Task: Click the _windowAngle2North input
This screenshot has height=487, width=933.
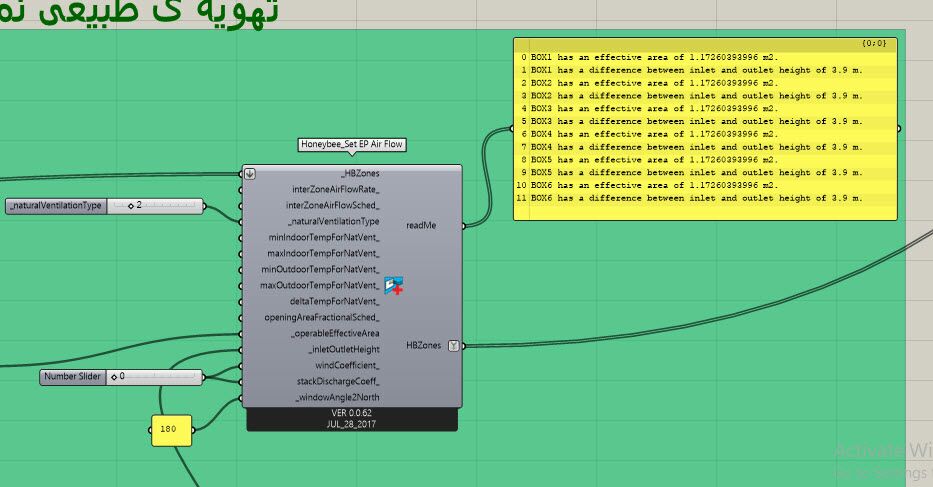Action: tap(337, 398)
